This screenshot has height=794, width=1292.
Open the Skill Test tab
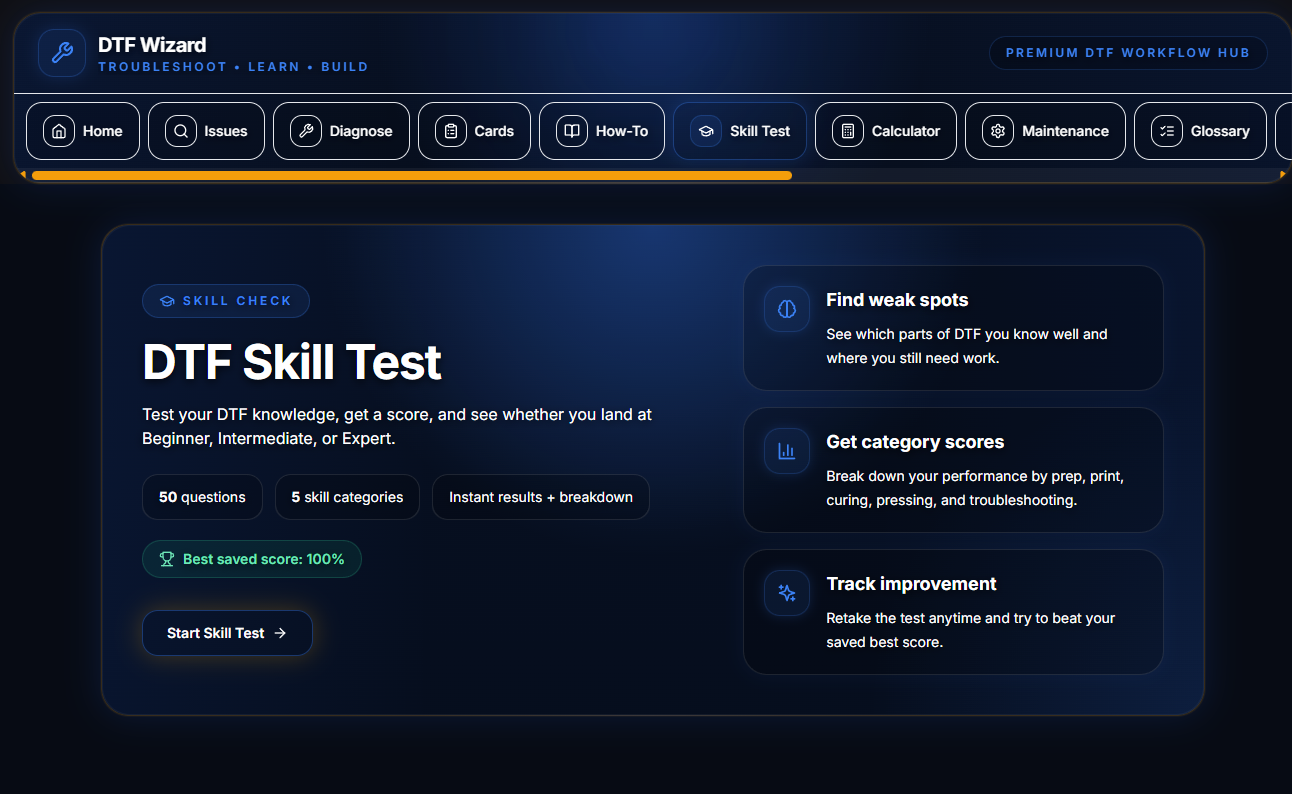[740, 131]
